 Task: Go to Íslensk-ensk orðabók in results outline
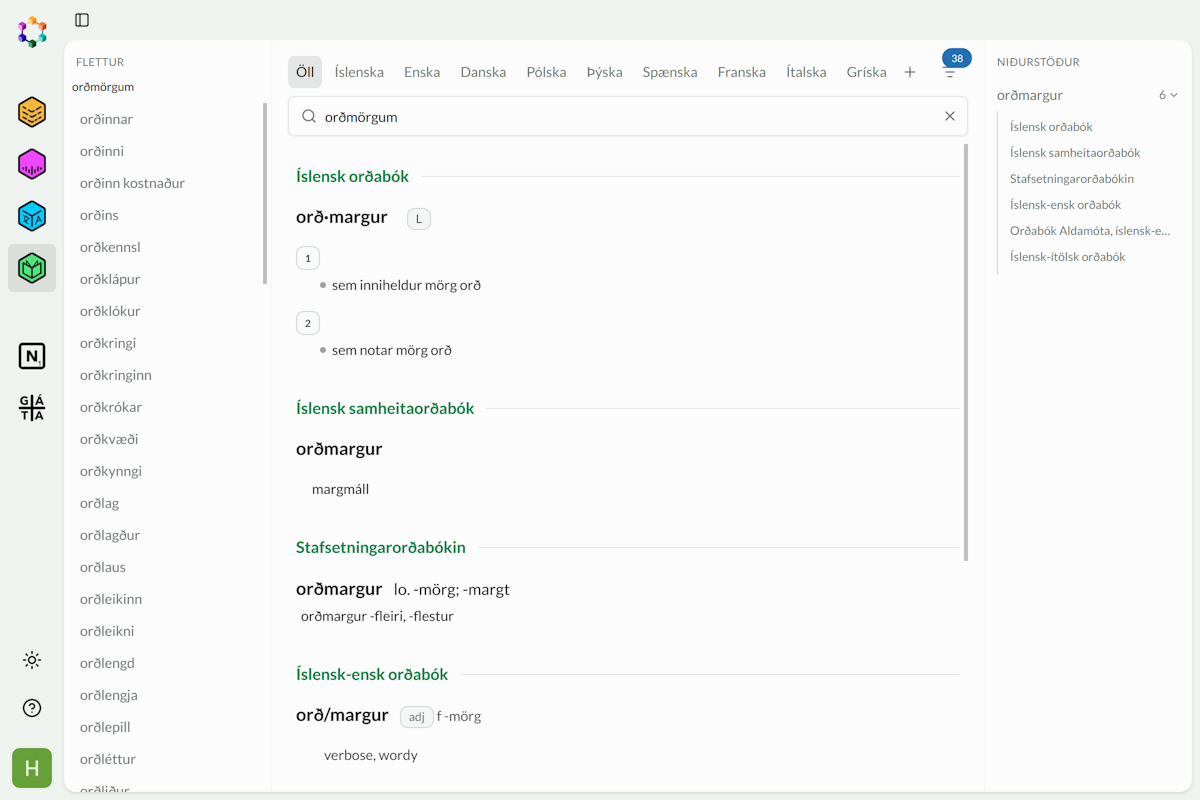tap(1066, 205)
